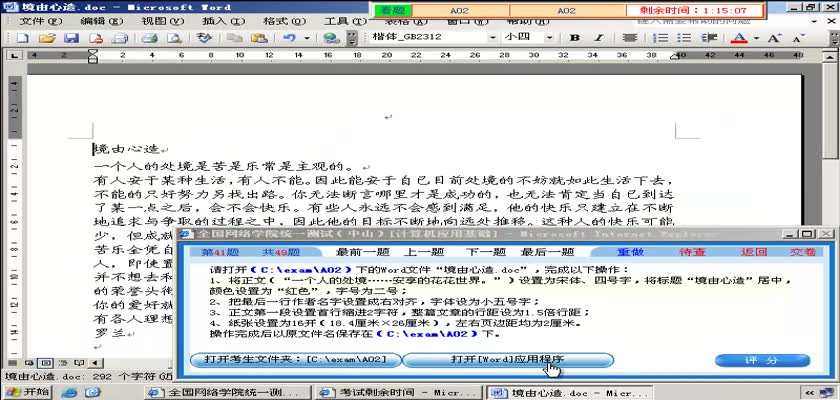Screen dimensions: 840x400
Task: Switch to Normal view button
Action: pos(12,363)
